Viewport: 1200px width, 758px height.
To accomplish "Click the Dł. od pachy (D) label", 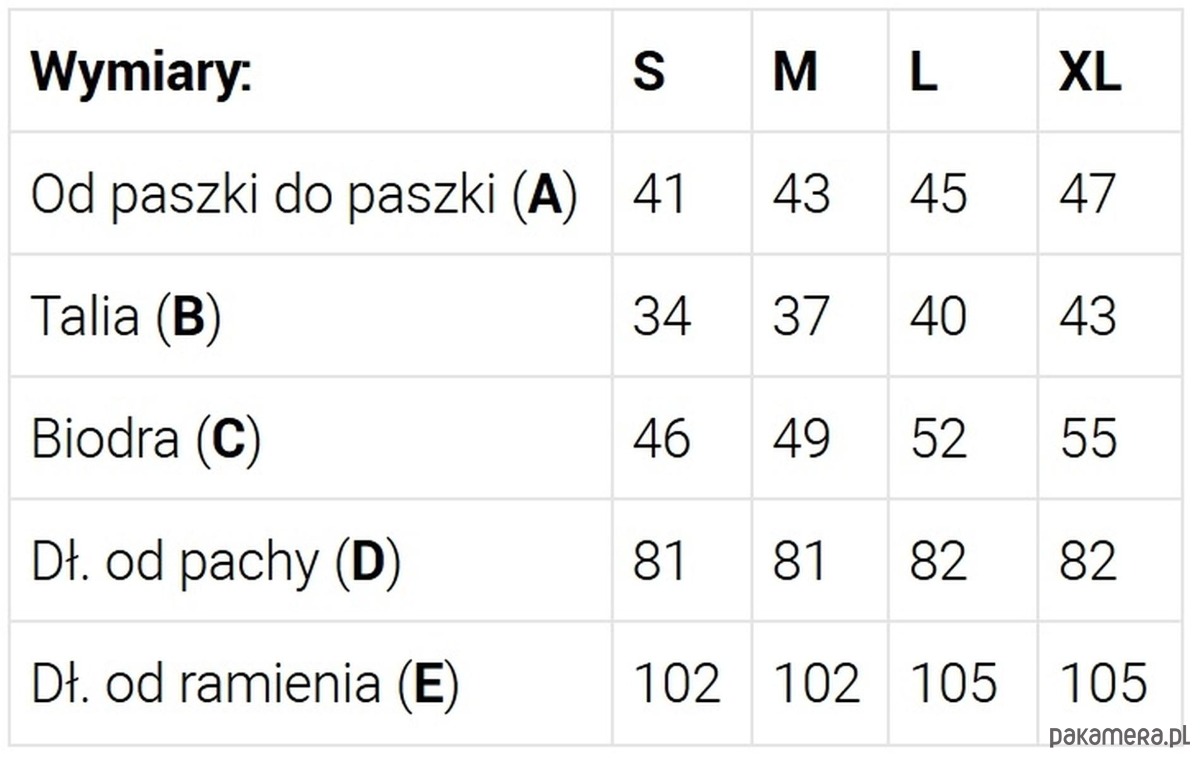I will (216, 562).
